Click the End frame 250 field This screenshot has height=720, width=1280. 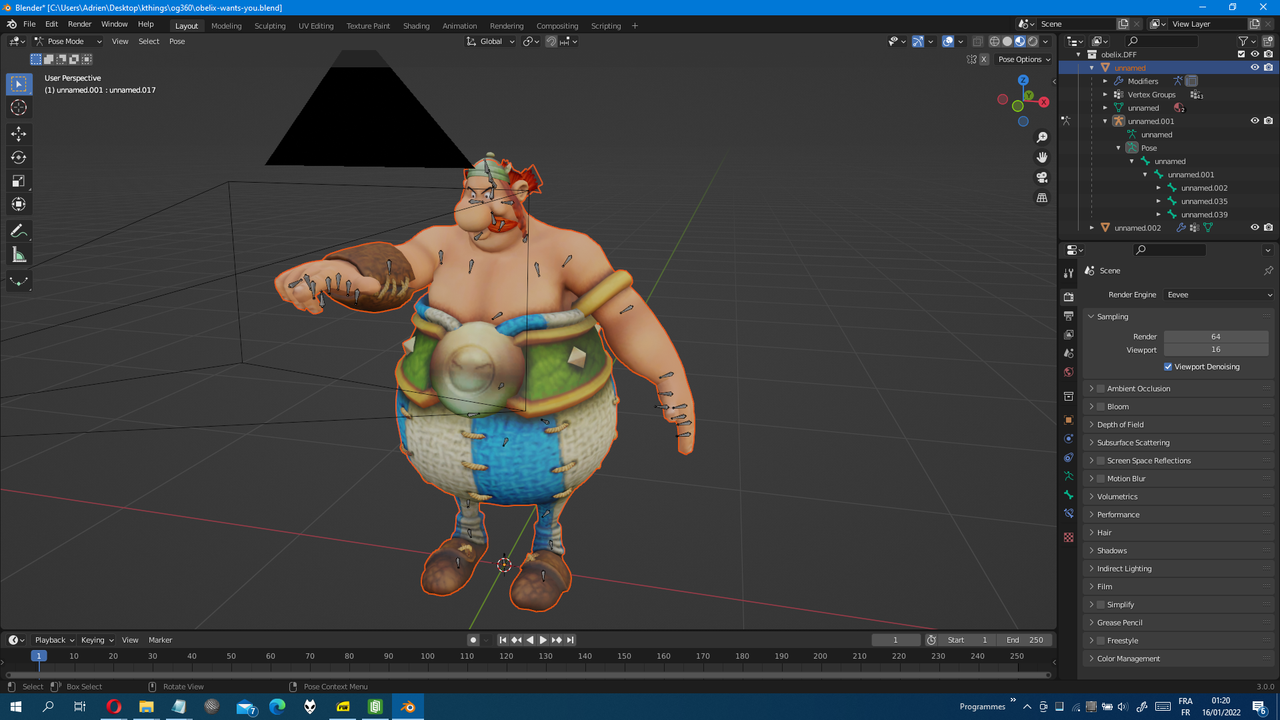click(1024, 640)
